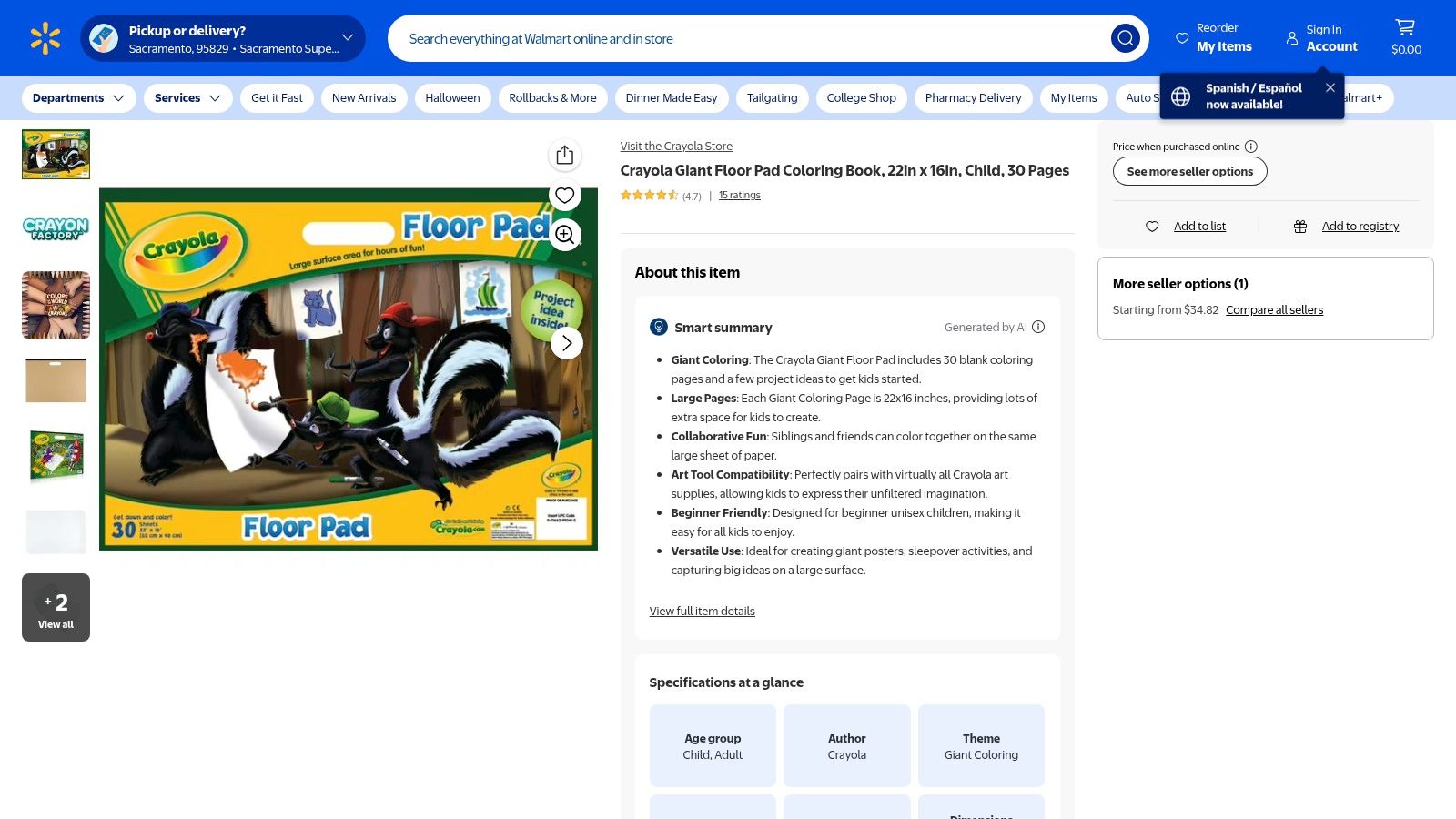Image resolution: width=1456 pixels, height=819 pixels.
Task: Click the Smart summary lightbulb icon
Action: pyautogui.click(x=659, y=327)
